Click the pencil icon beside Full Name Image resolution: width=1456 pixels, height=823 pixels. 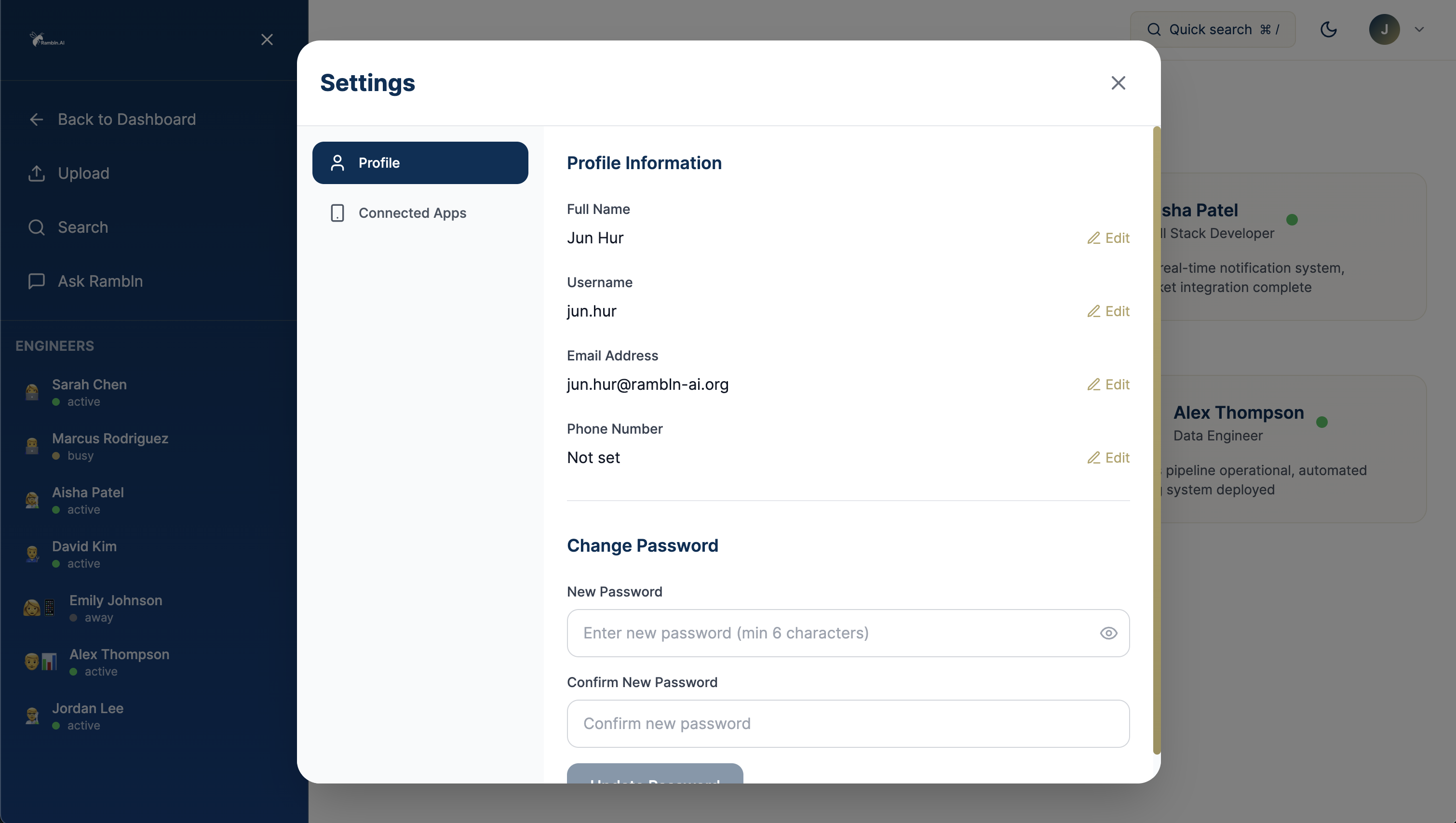point(1093,238)
